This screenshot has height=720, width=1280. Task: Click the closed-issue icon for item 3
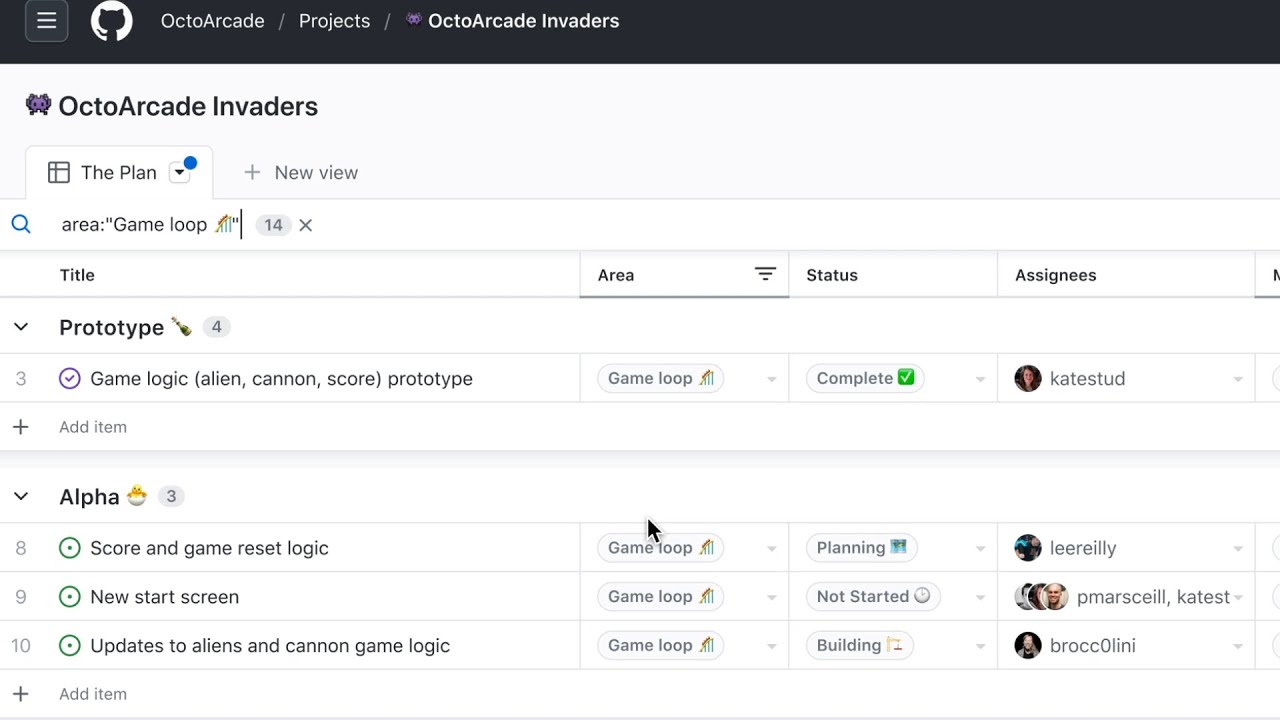click(x=69, y=379)
